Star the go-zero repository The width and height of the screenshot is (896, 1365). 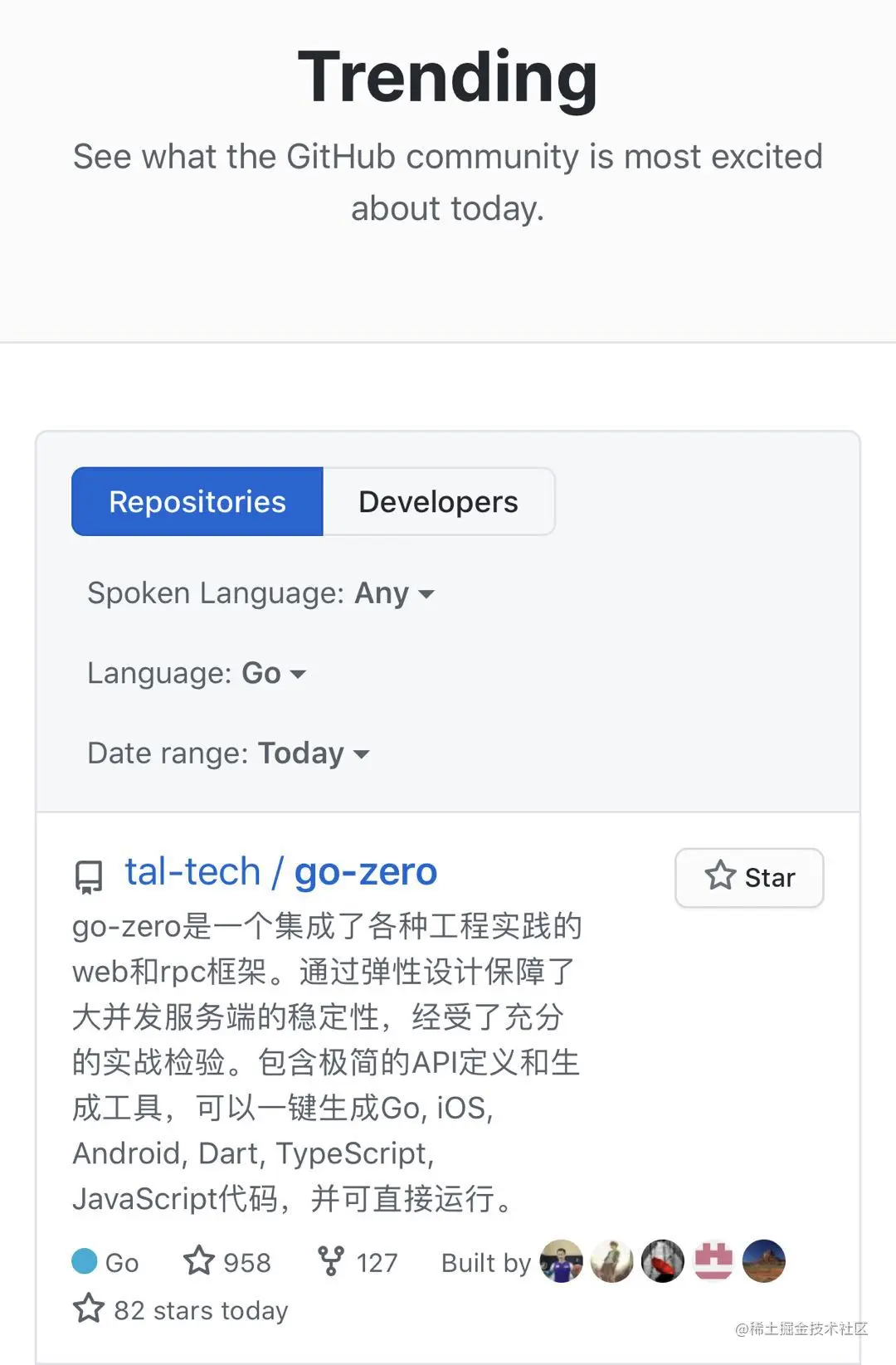749,877
